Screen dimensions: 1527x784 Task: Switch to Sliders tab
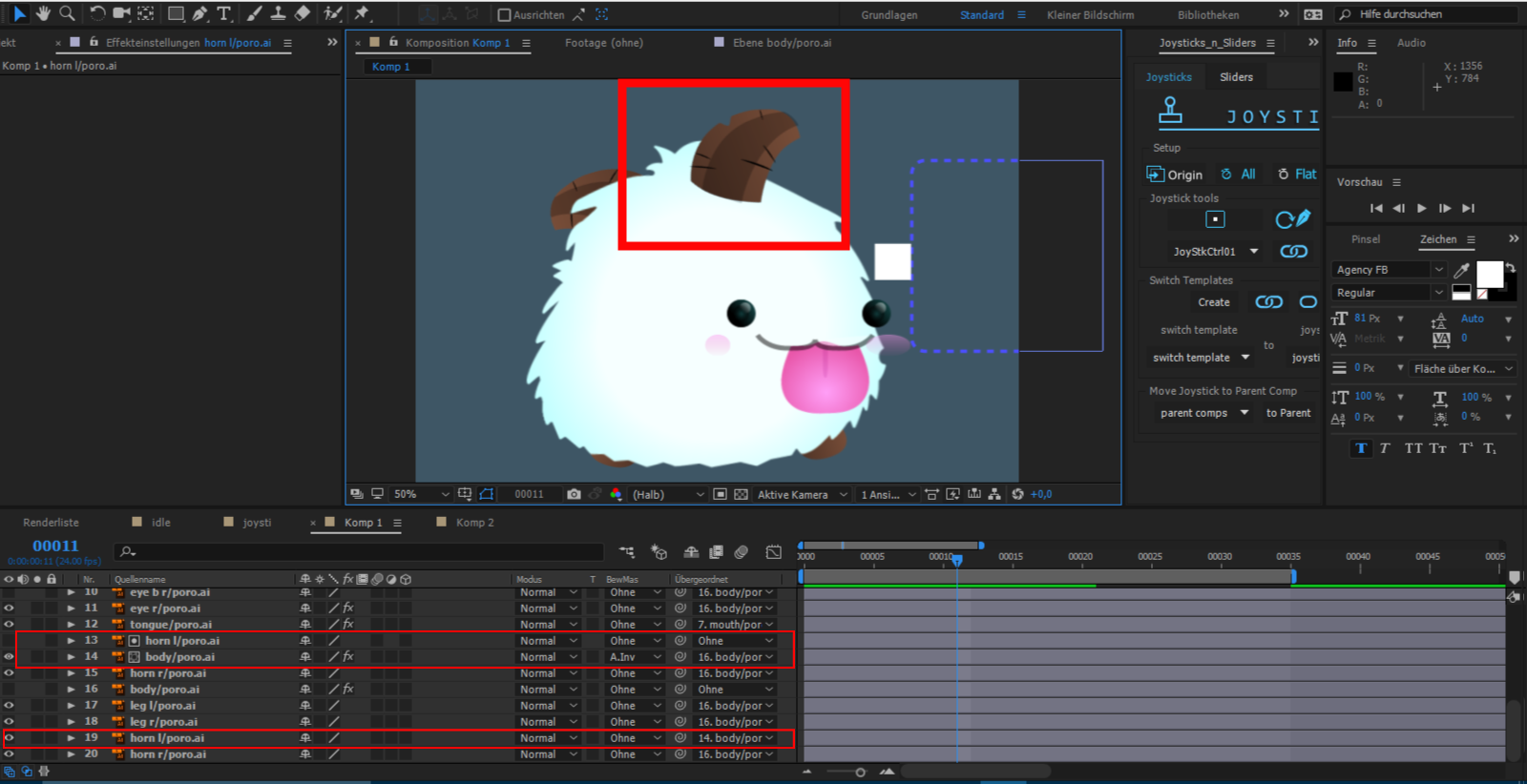pyautogui.click(x=1236, y=77)
